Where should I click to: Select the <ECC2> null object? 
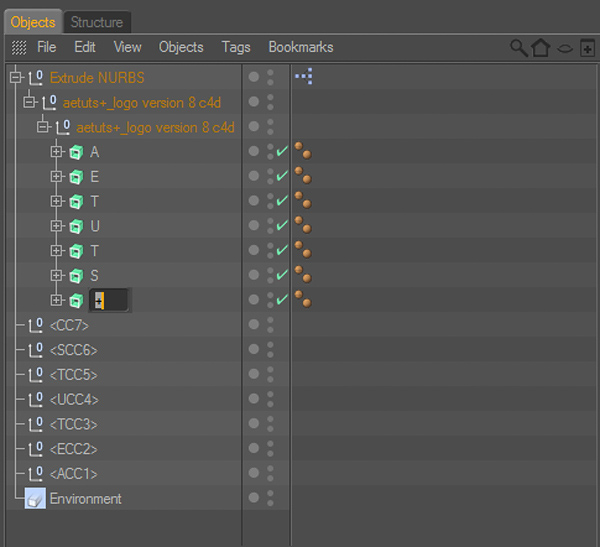tap(73, 449)
